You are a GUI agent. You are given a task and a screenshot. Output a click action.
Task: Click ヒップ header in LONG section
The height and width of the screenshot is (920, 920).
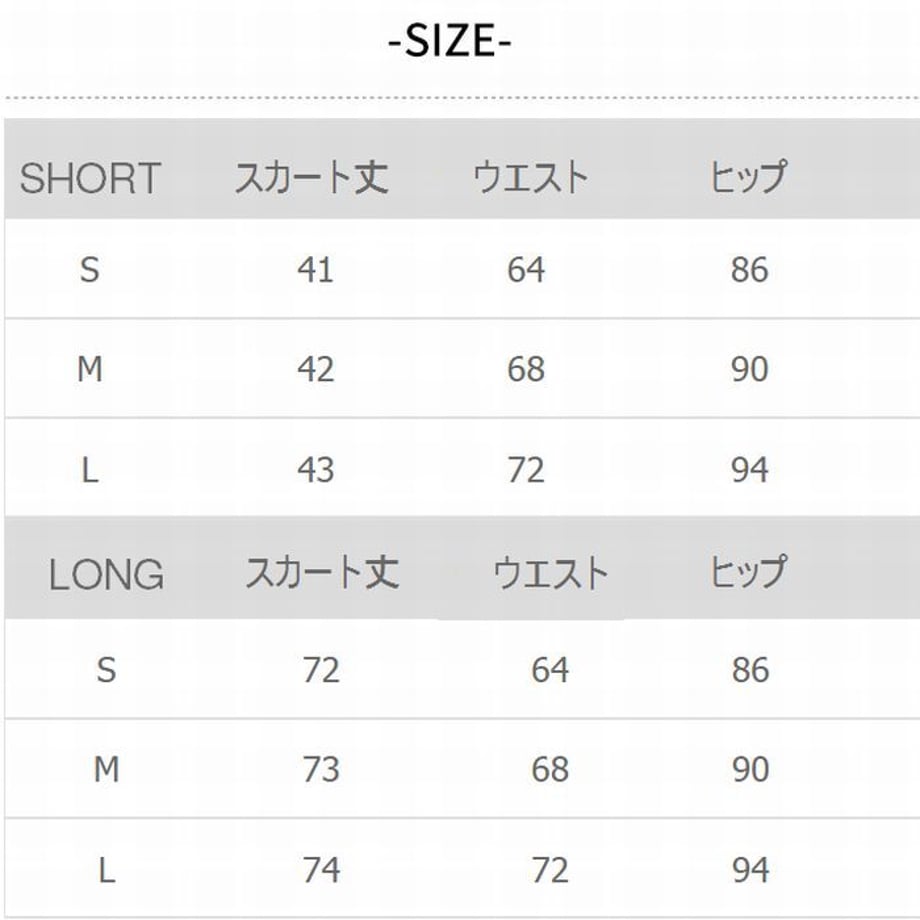(748, 571)
